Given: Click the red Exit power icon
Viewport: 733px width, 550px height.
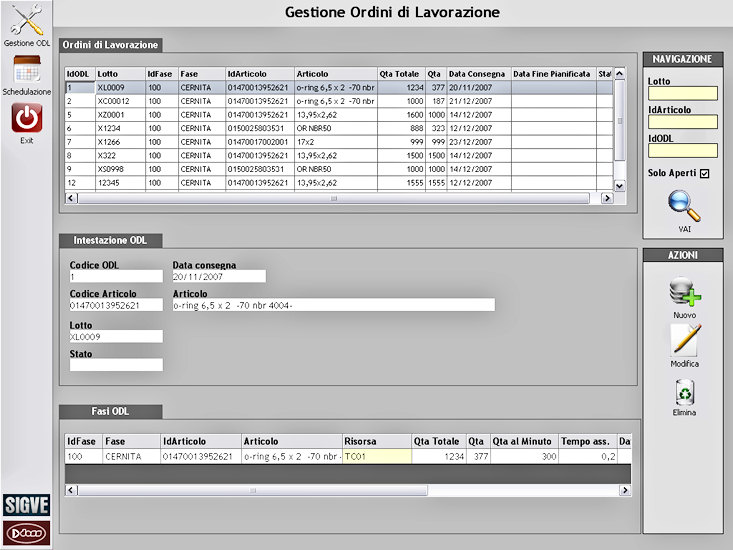Looking at the screenshot, I should click(27, 118).
